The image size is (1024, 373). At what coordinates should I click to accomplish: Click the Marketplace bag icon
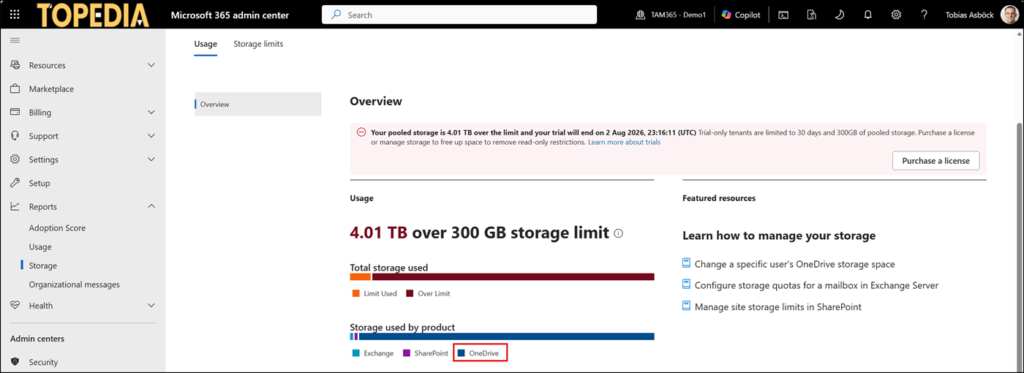click(x=15, y=89)
